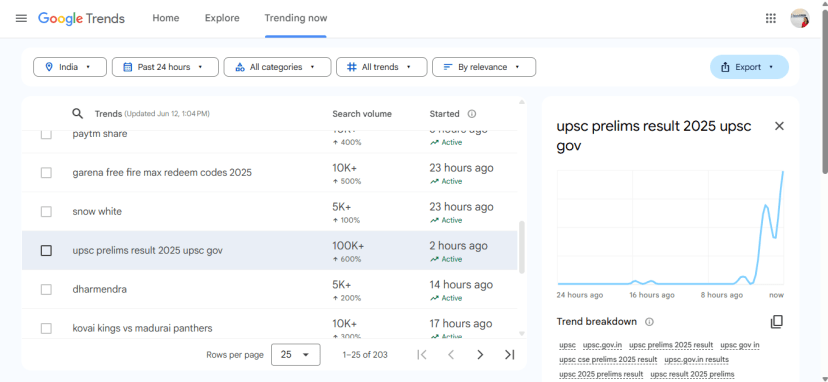Click the 100K+ search volume value
The image size is (828, 382).
tap(348, 246)
